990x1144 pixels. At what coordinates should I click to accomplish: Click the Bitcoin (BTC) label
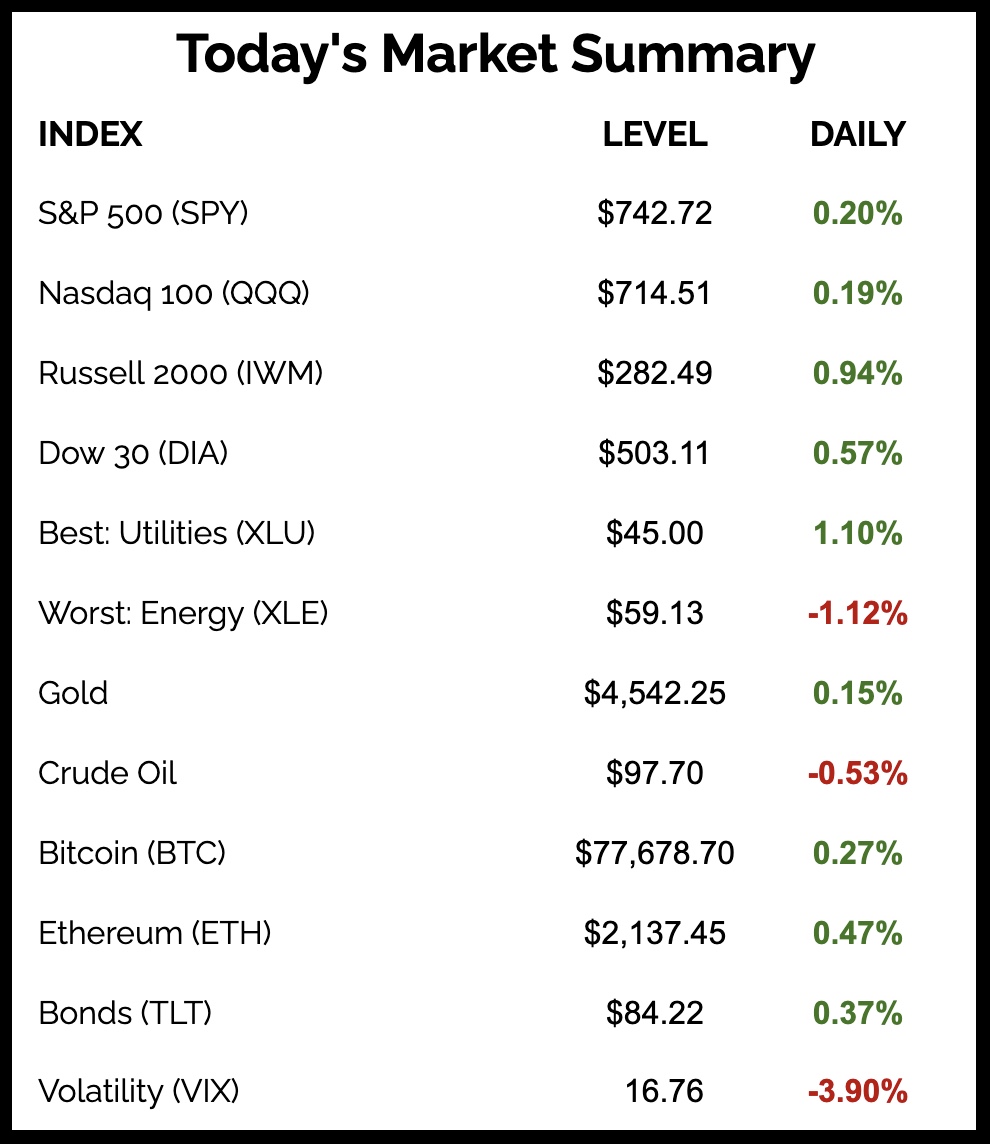click(132, 853)
